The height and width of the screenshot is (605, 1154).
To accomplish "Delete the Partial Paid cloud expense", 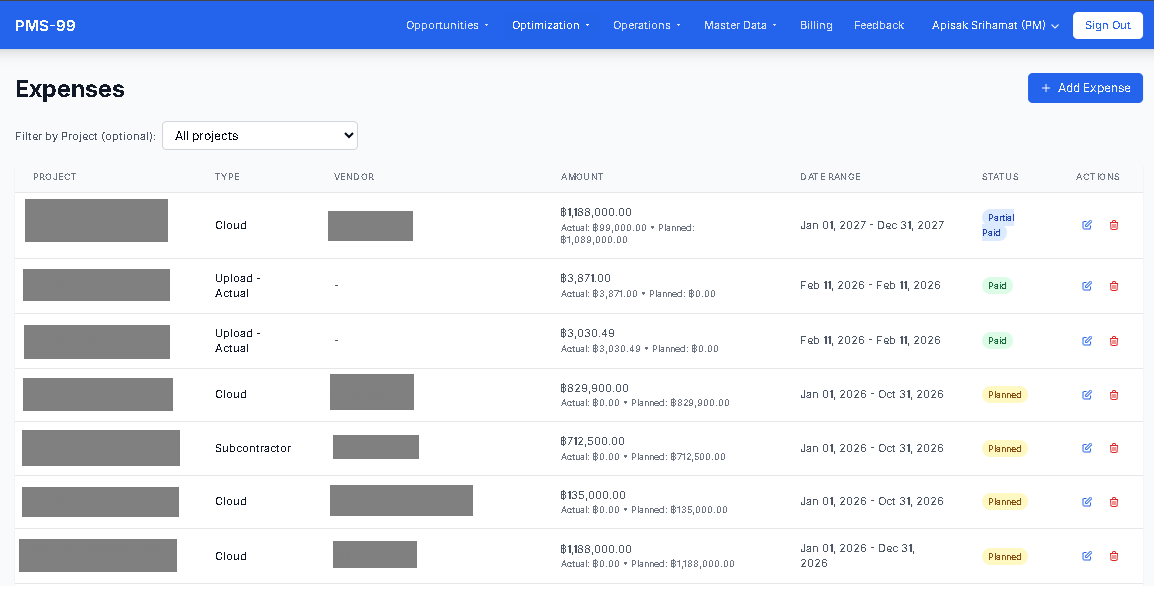I will pos(1114,225).
